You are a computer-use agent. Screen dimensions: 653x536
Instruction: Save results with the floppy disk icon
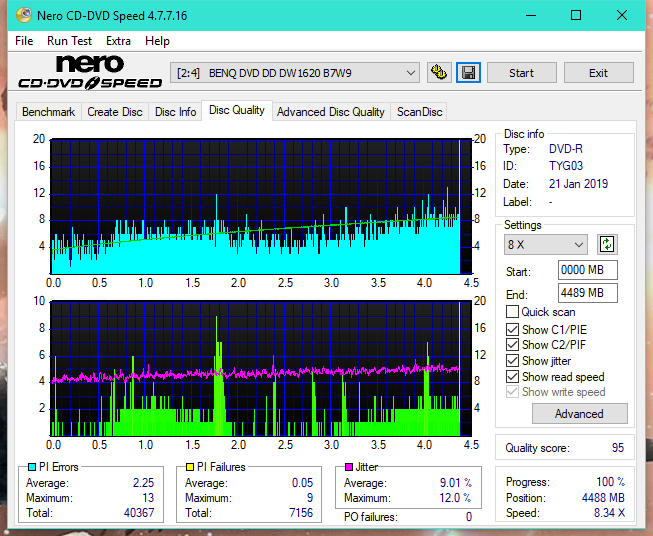[x=469, y=73]
